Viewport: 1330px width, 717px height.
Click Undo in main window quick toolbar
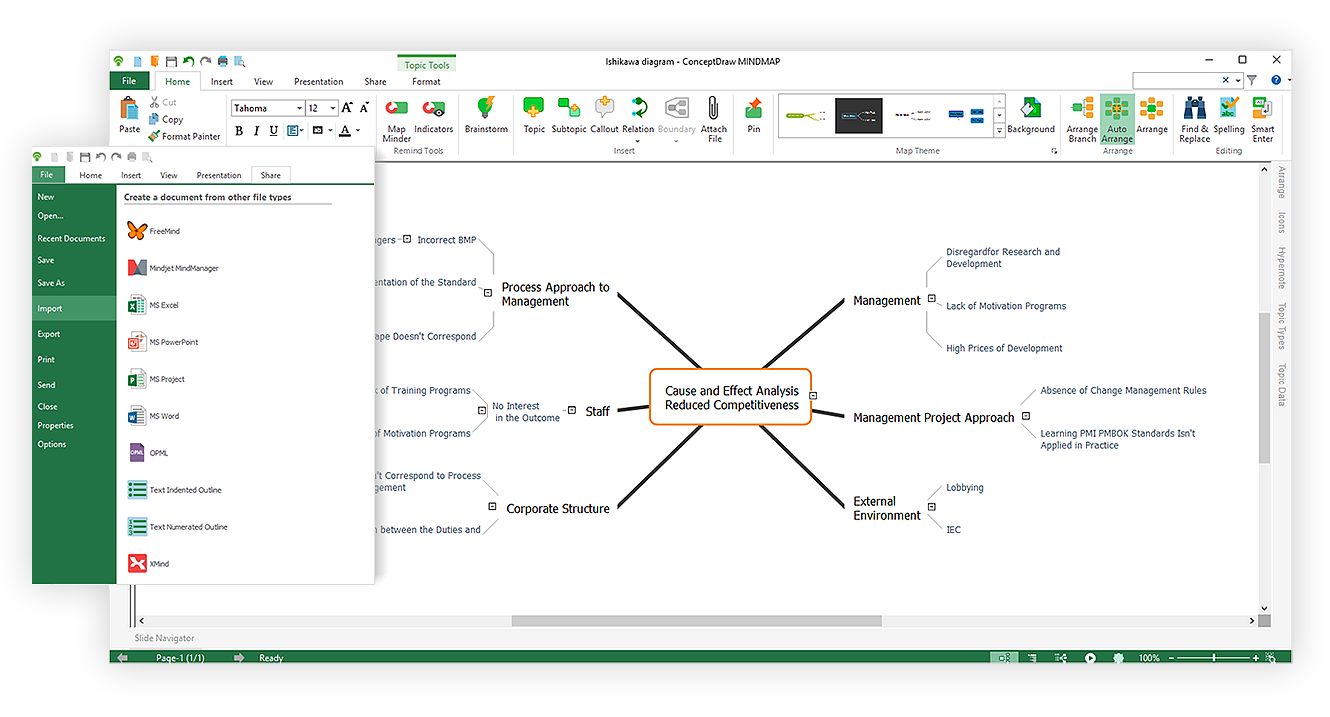[x=188, y=61]
